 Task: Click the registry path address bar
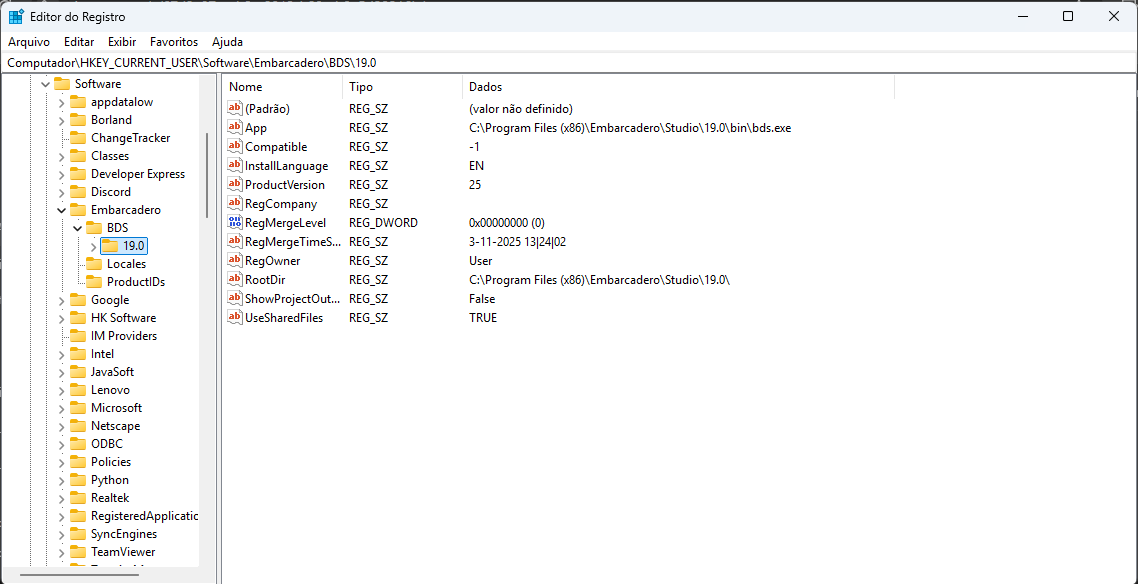click(569, 63)
